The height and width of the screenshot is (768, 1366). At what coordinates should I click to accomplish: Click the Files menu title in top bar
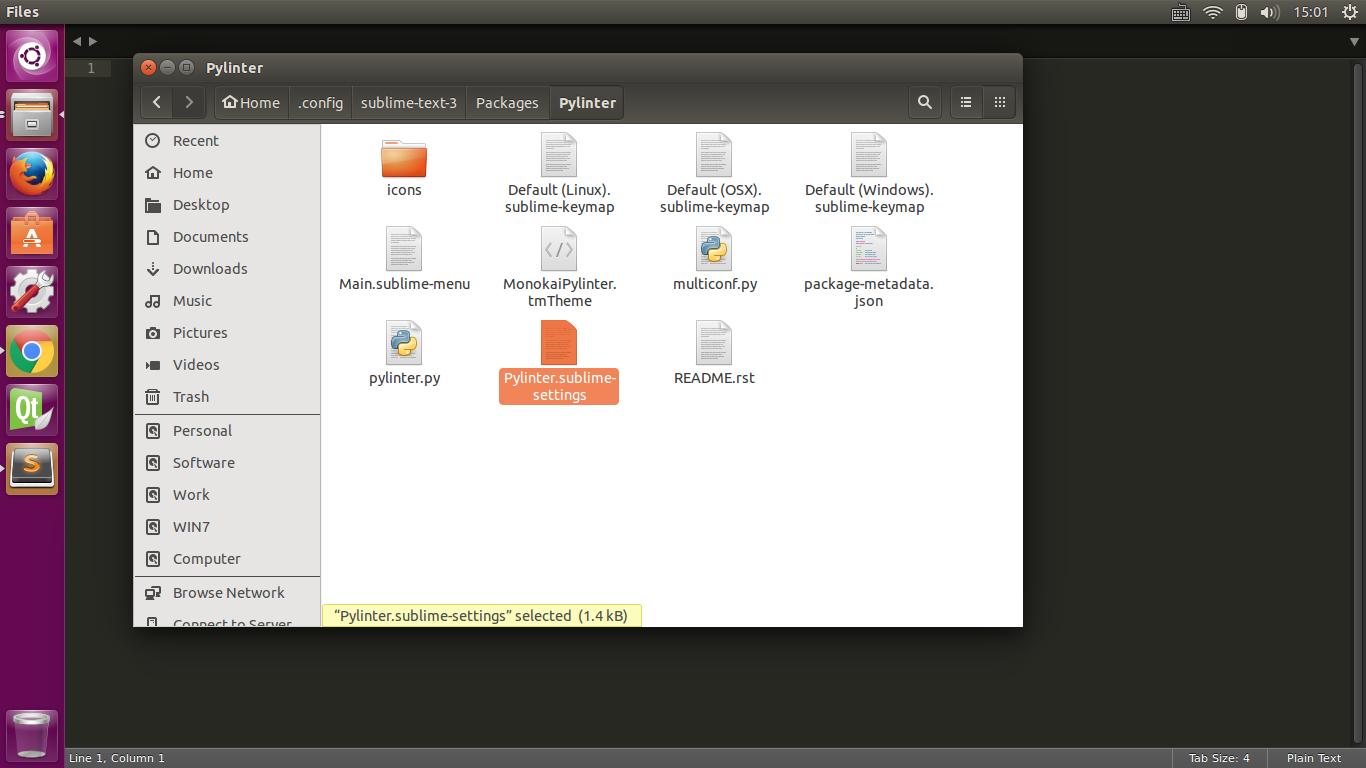tap(22, 12)
